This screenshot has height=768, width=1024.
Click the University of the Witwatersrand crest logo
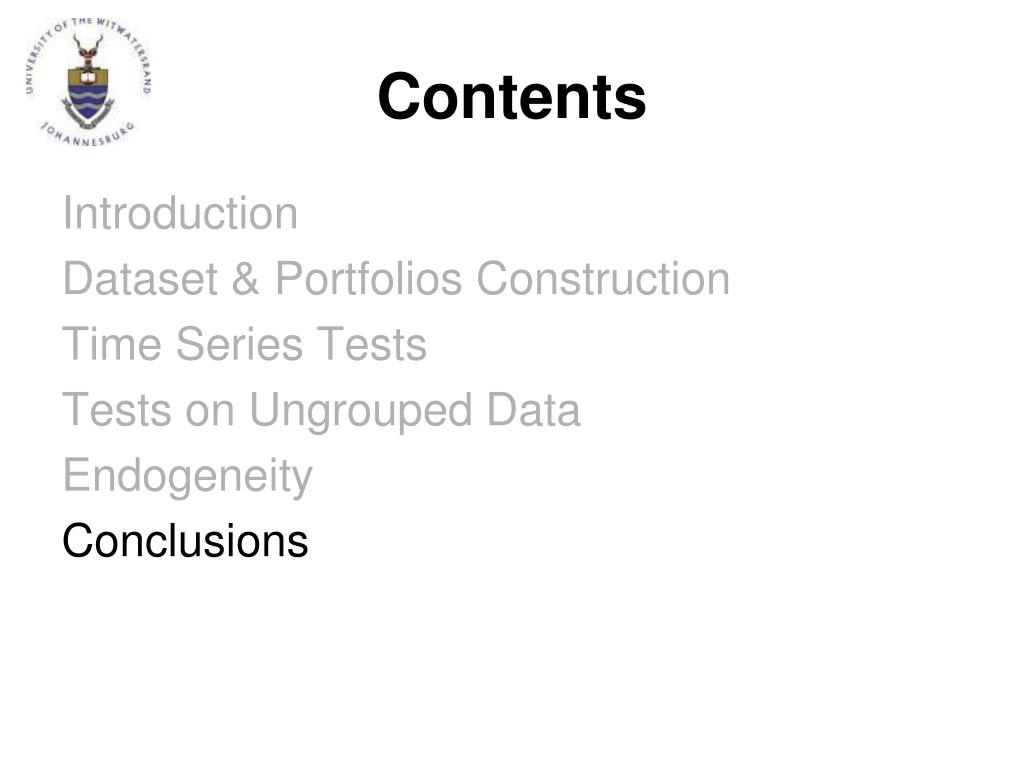pyautogui.click(x=88, y=82)
